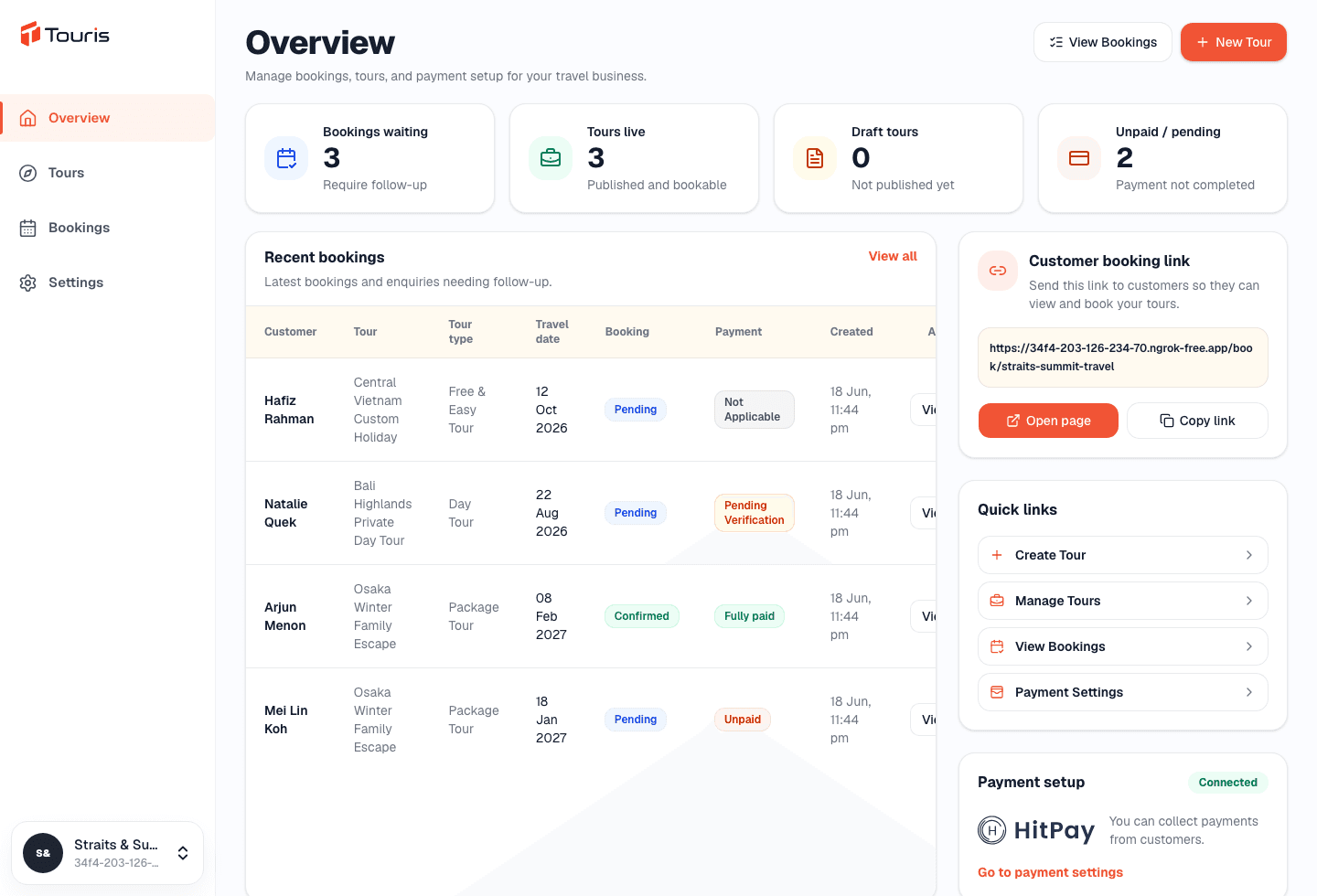1317x896 pixels.
Task: Click the Tours live briefcase icon
Action: [x=551, y=158]
